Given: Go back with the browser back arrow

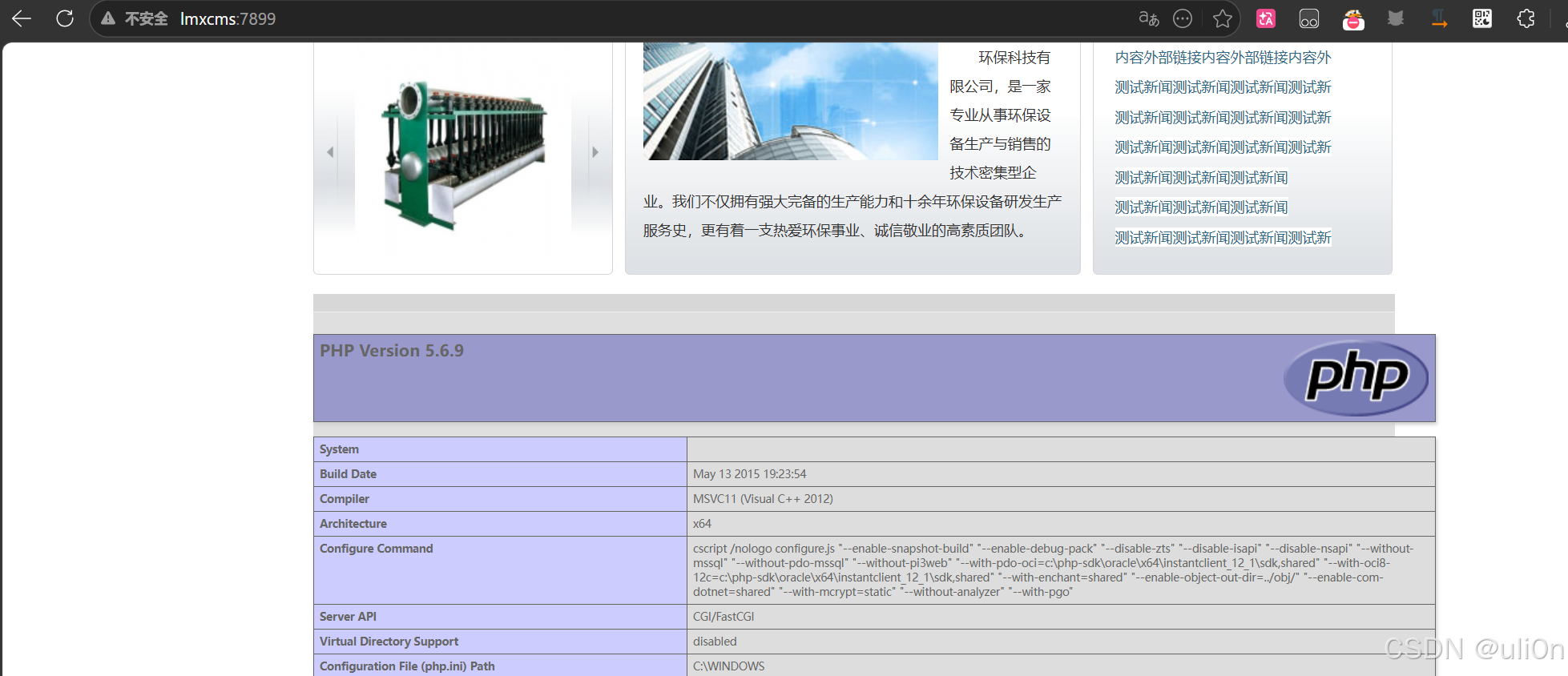Looking at the screenshot, I should click(x=22, y=18).
